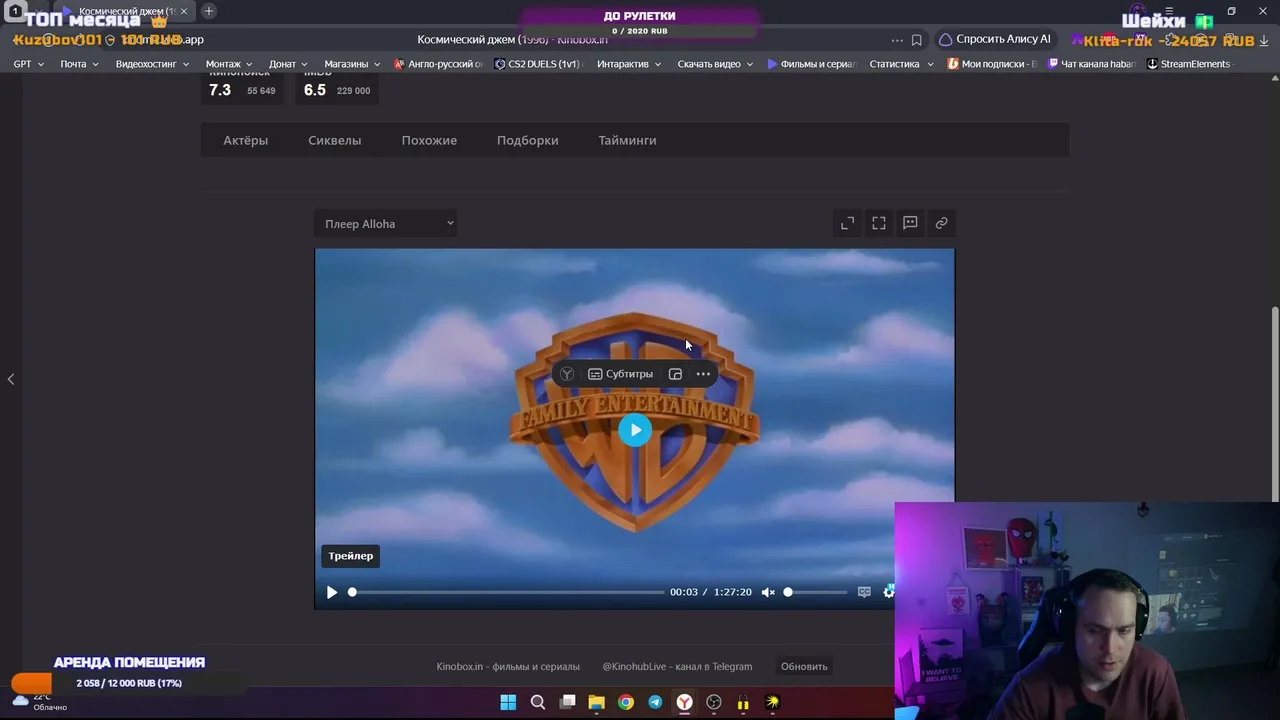Viewport: 1280px width, 720px height.
Task: Toggle closed captions with the CC icon
Action: click(864, 592)
